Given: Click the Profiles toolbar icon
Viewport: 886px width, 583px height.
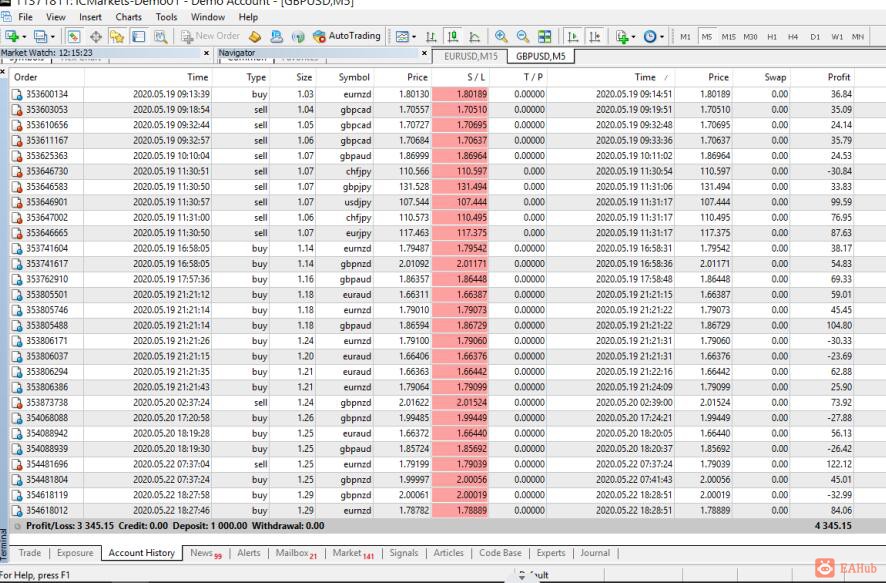Looking at the screenshot, I should (x=40, y=37).
